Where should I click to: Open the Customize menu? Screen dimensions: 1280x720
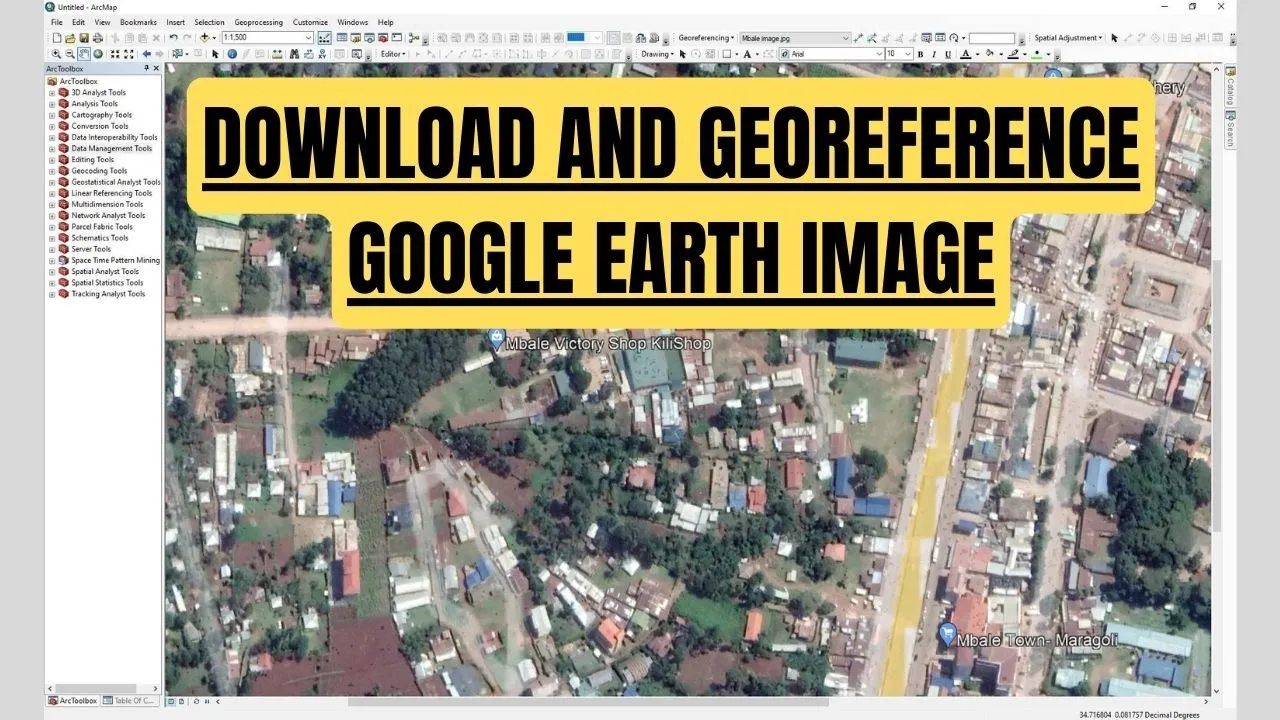310,22
